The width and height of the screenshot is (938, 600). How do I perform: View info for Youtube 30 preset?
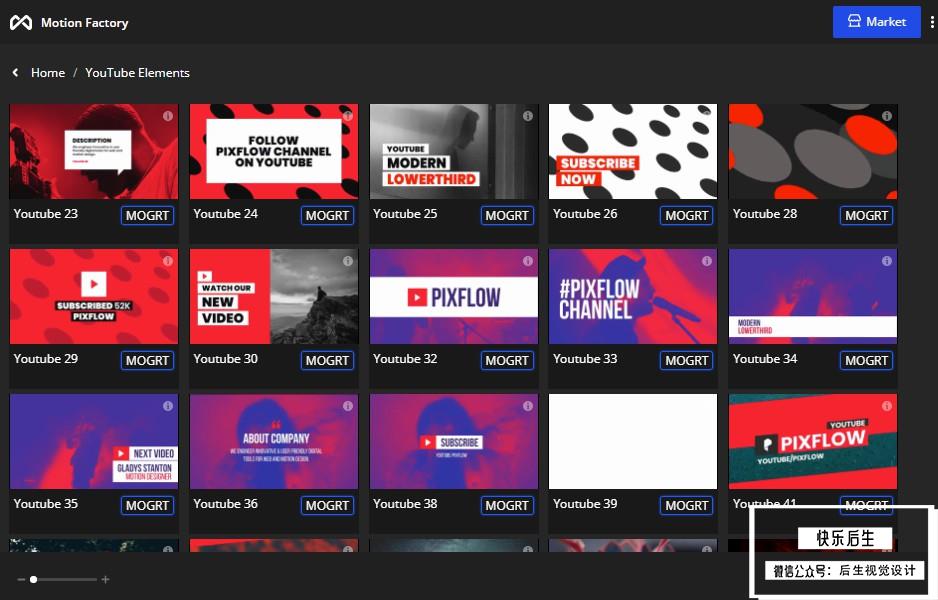348,261
